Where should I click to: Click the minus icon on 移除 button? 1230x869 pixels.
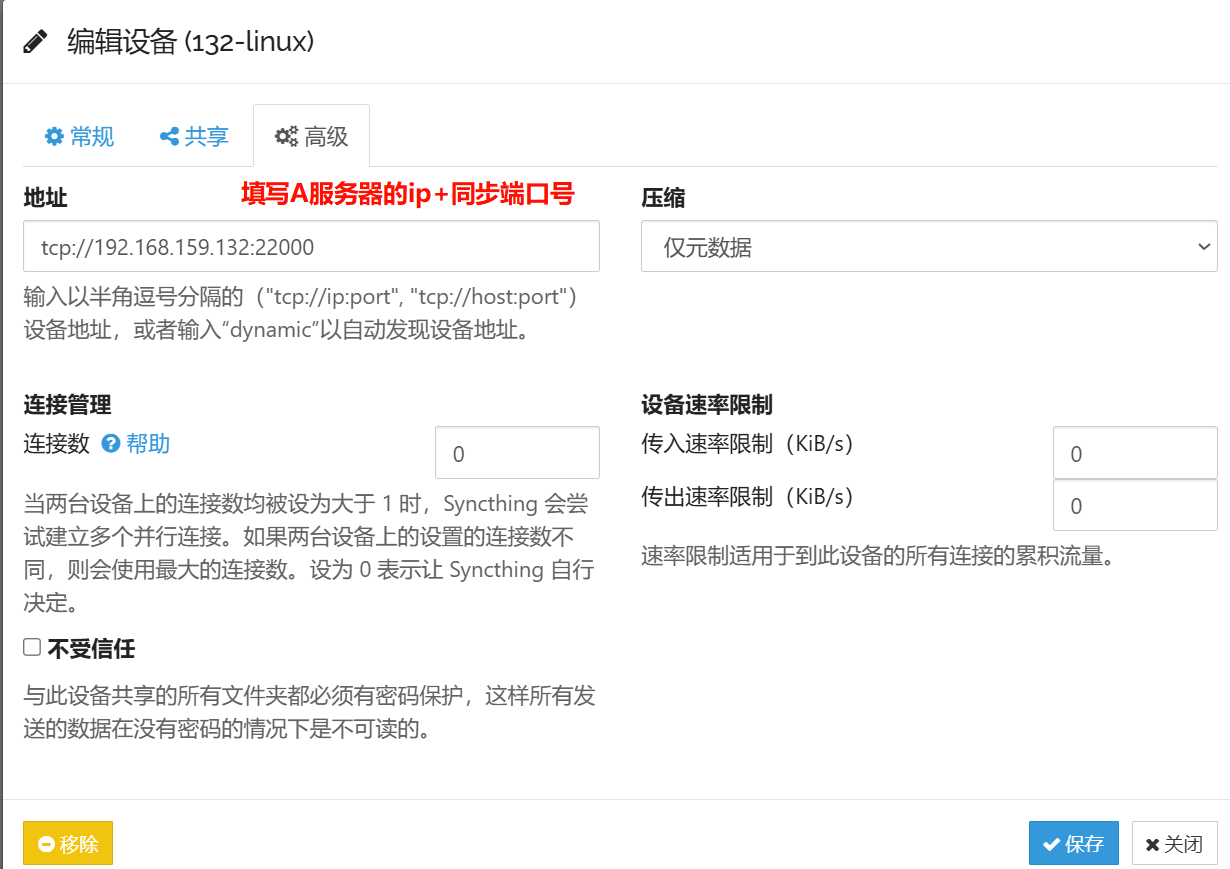point(45,844)
